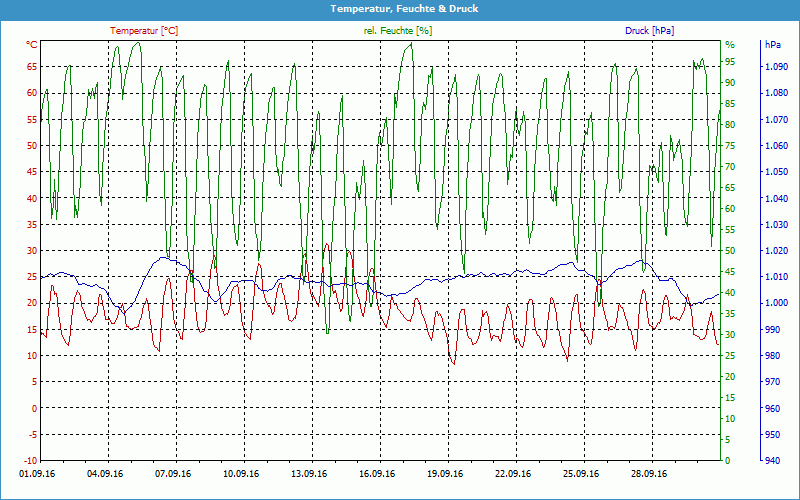
Task: Click the date label "19.09.16"
Action: pyautogui.click(x=445, y=474)
